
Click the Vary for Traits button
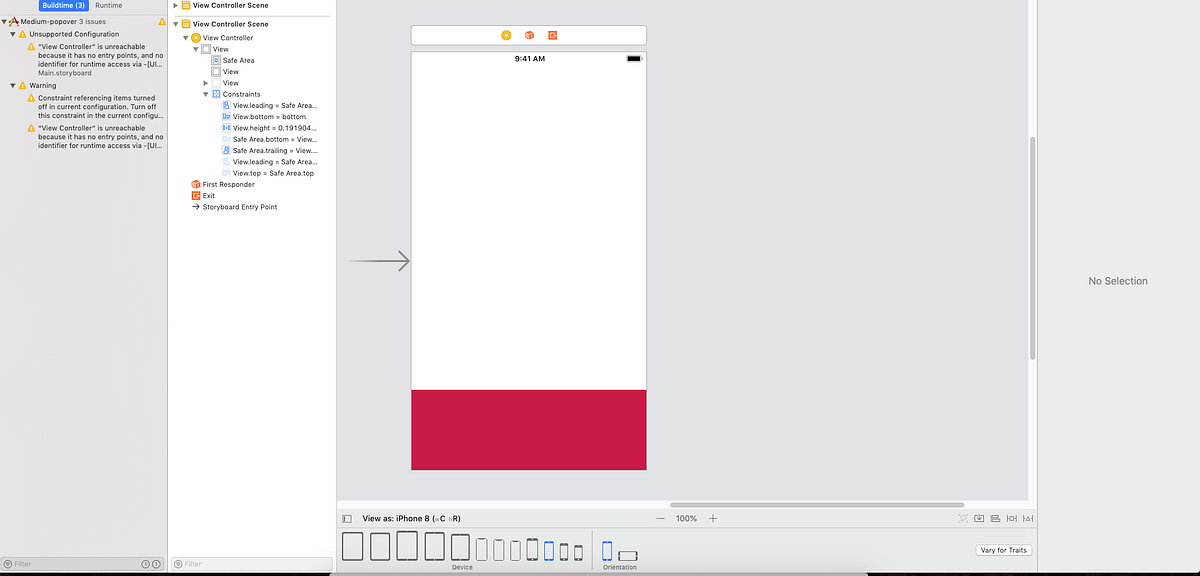[x=1003, y=549]
